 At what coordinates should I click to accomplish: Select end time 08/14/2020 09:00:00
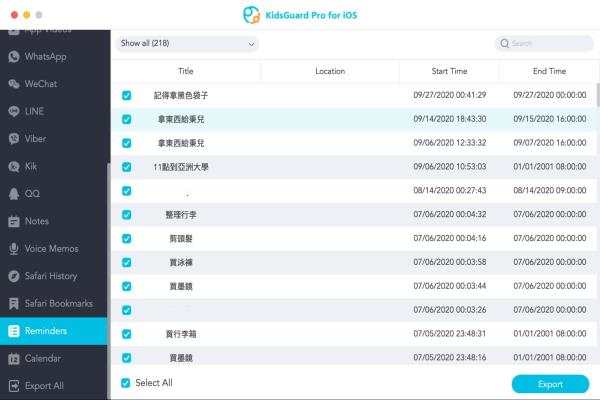coord(549,190)
